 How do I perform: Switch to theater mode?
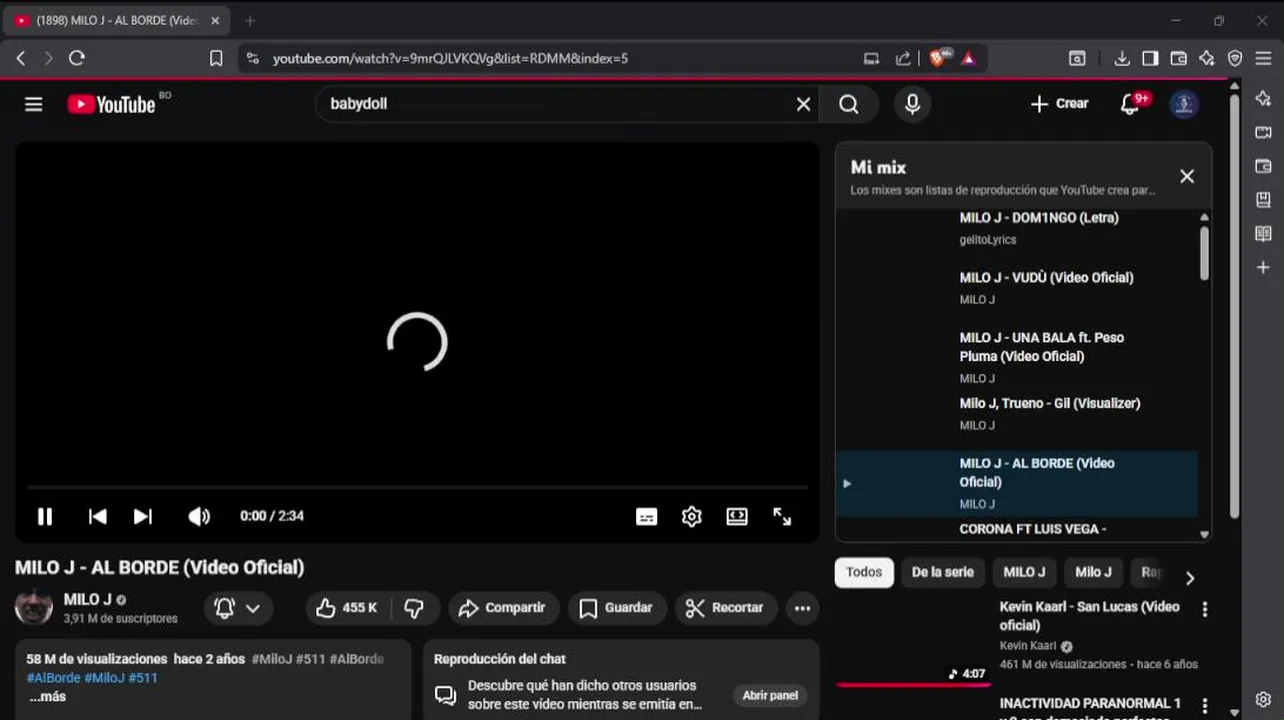coord(737,516)
